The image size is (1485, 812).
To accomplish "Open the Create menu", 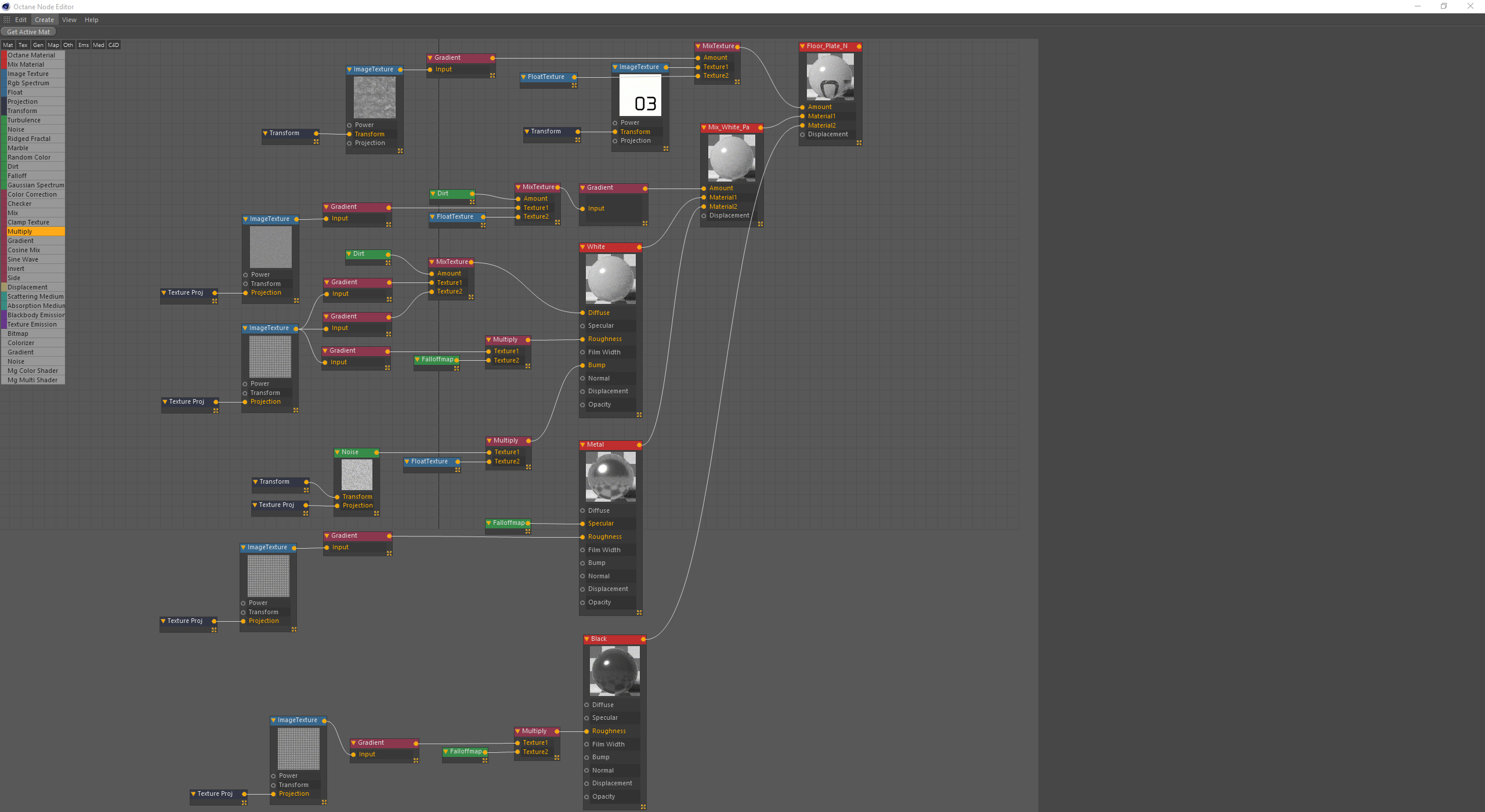I will pyautogui.click(x=44, y=20).
